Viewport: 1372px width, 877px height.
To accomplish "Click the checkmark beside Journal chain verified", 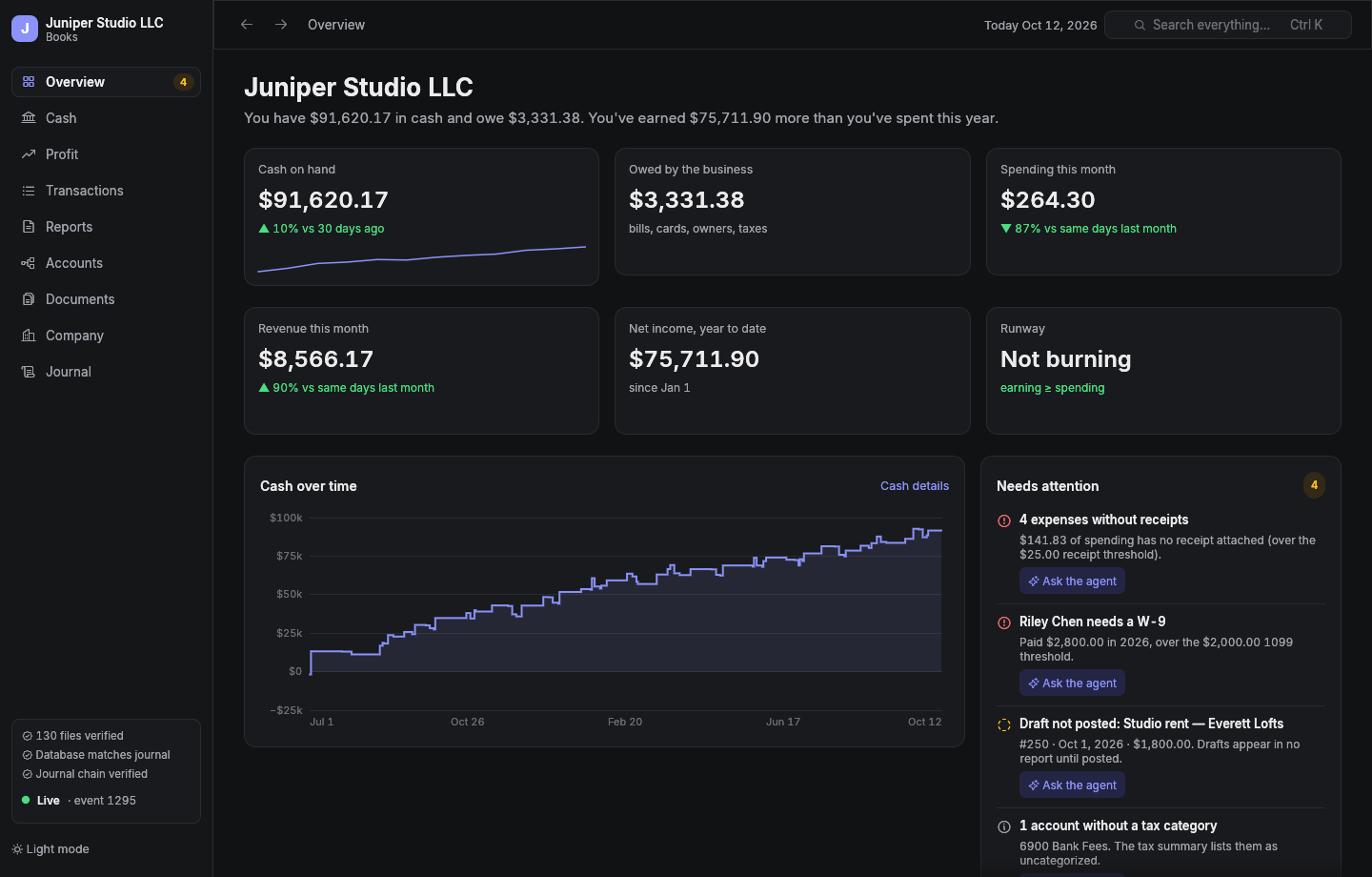I will pyautogui.click(x=27, y=774).
